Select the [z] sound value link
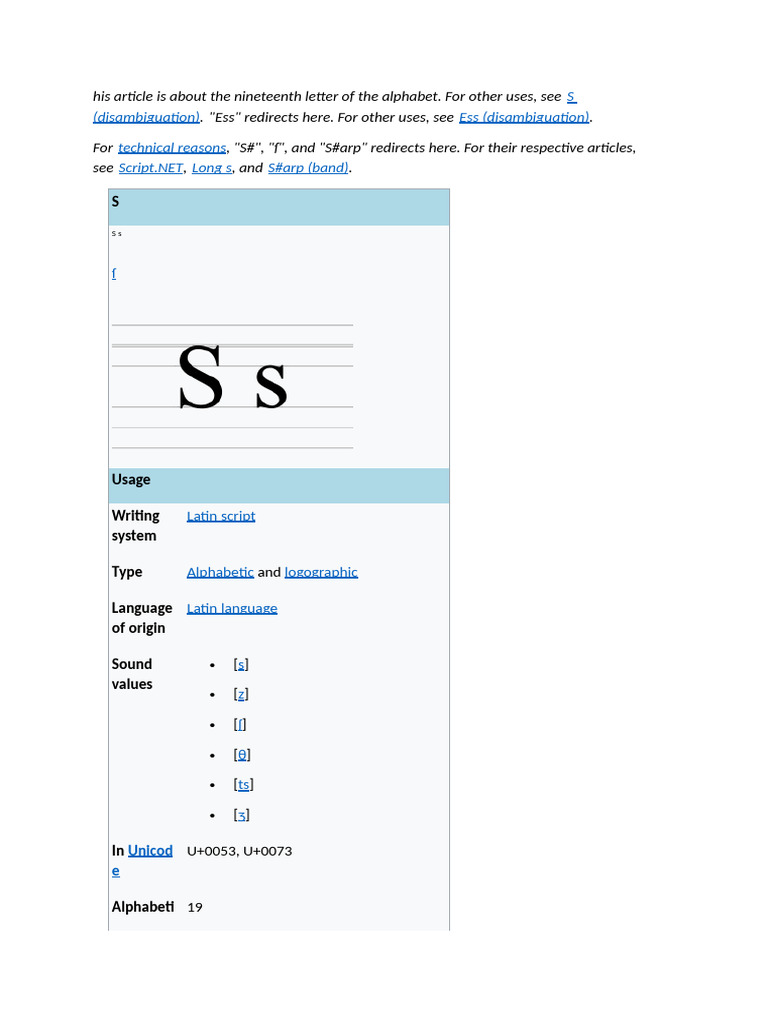The image size is (768, 1024). (241, 694)
